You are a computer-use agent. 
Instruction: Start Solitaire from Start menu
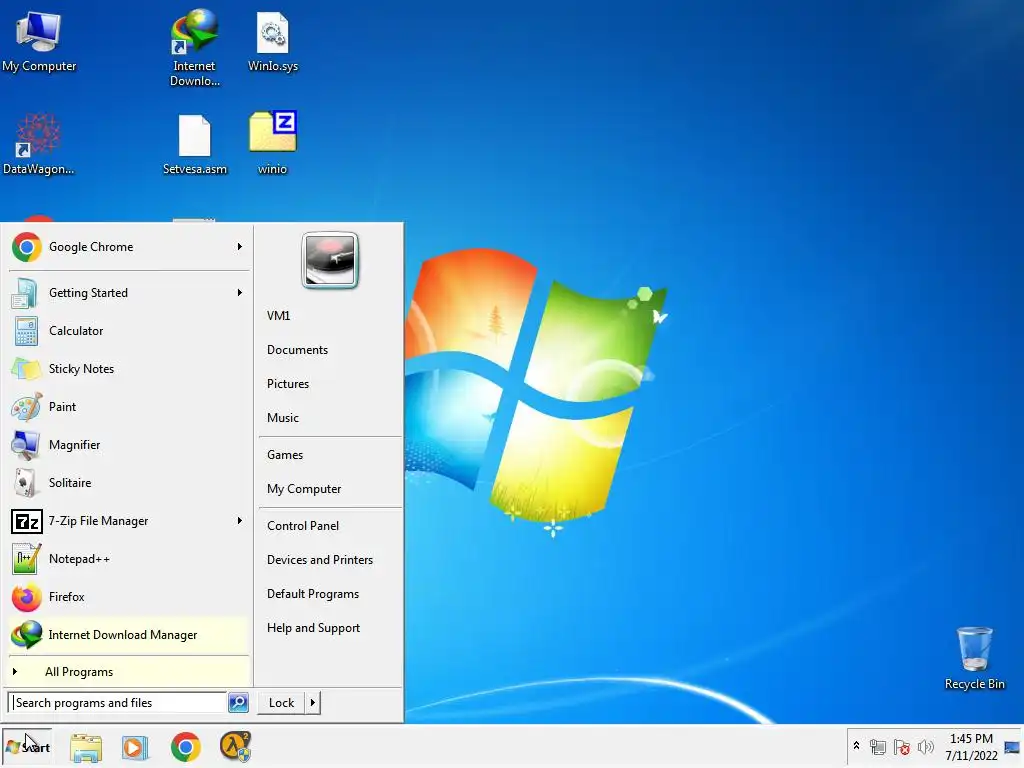pyautogui.click(x=129, y=483)
